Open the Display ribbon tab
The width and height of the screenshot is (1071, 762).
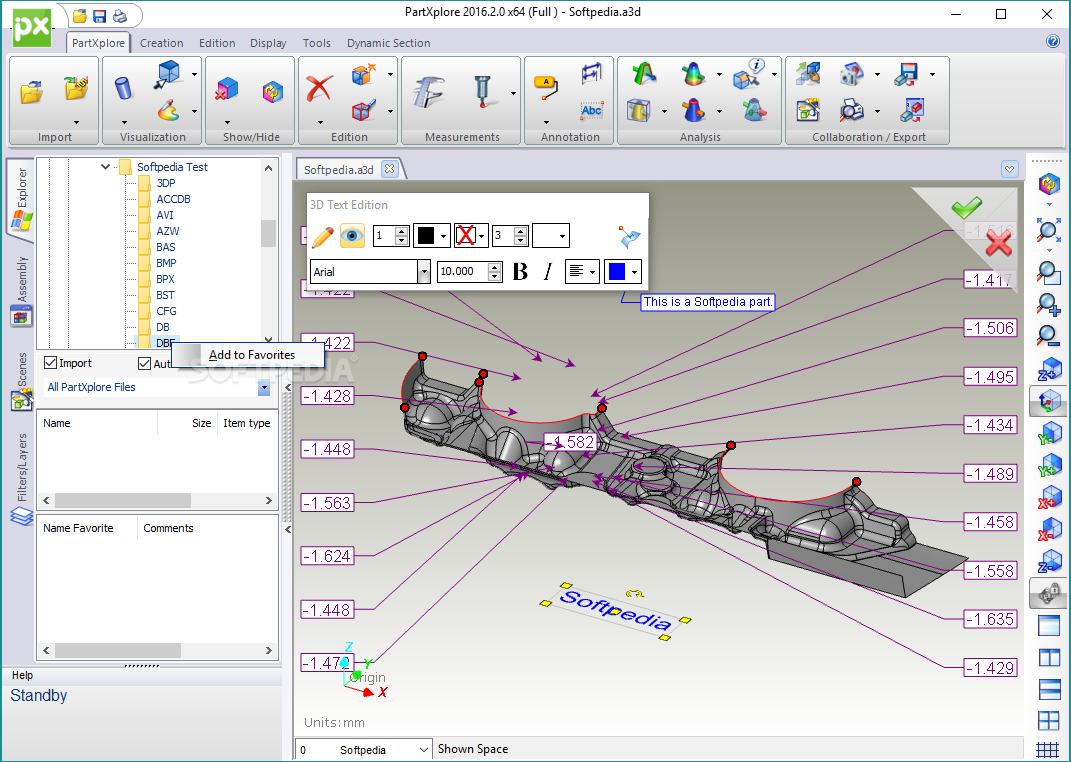coord(268,43)
